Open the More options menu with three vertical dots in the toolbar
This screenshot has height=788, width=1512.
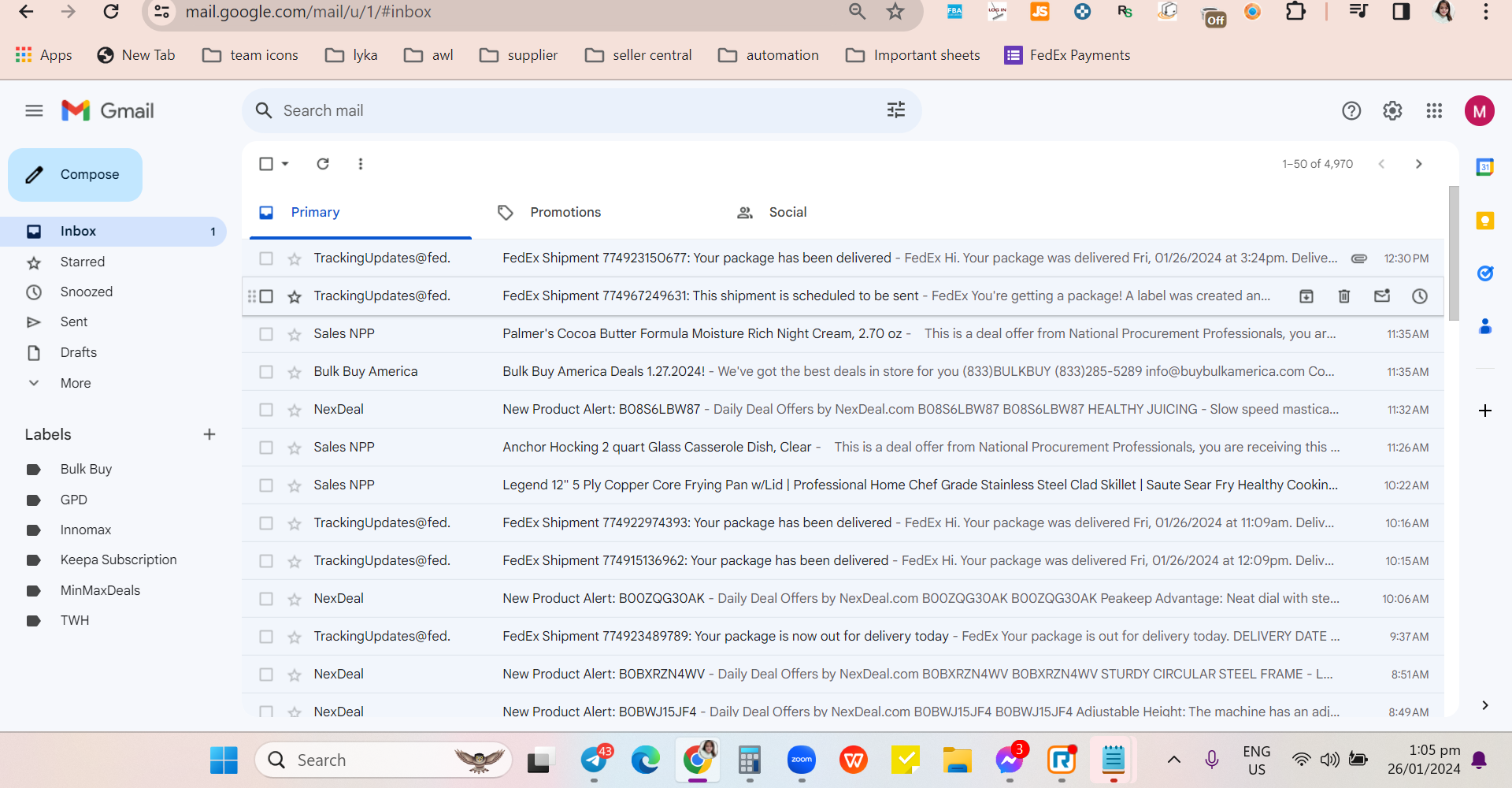pyautogui.click(x=361, y=164)
